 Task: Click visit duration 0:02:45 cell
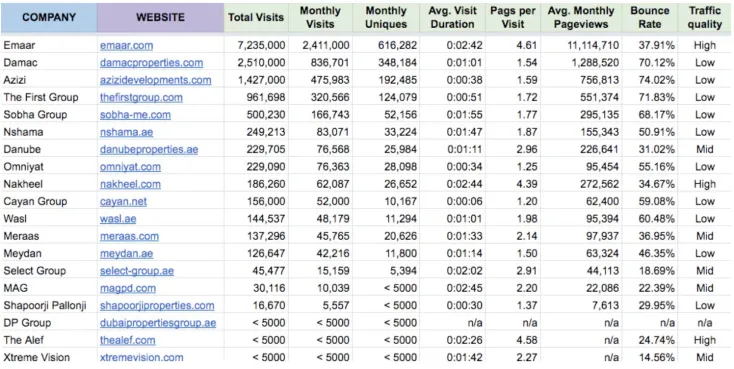click(x=453, y=288)
